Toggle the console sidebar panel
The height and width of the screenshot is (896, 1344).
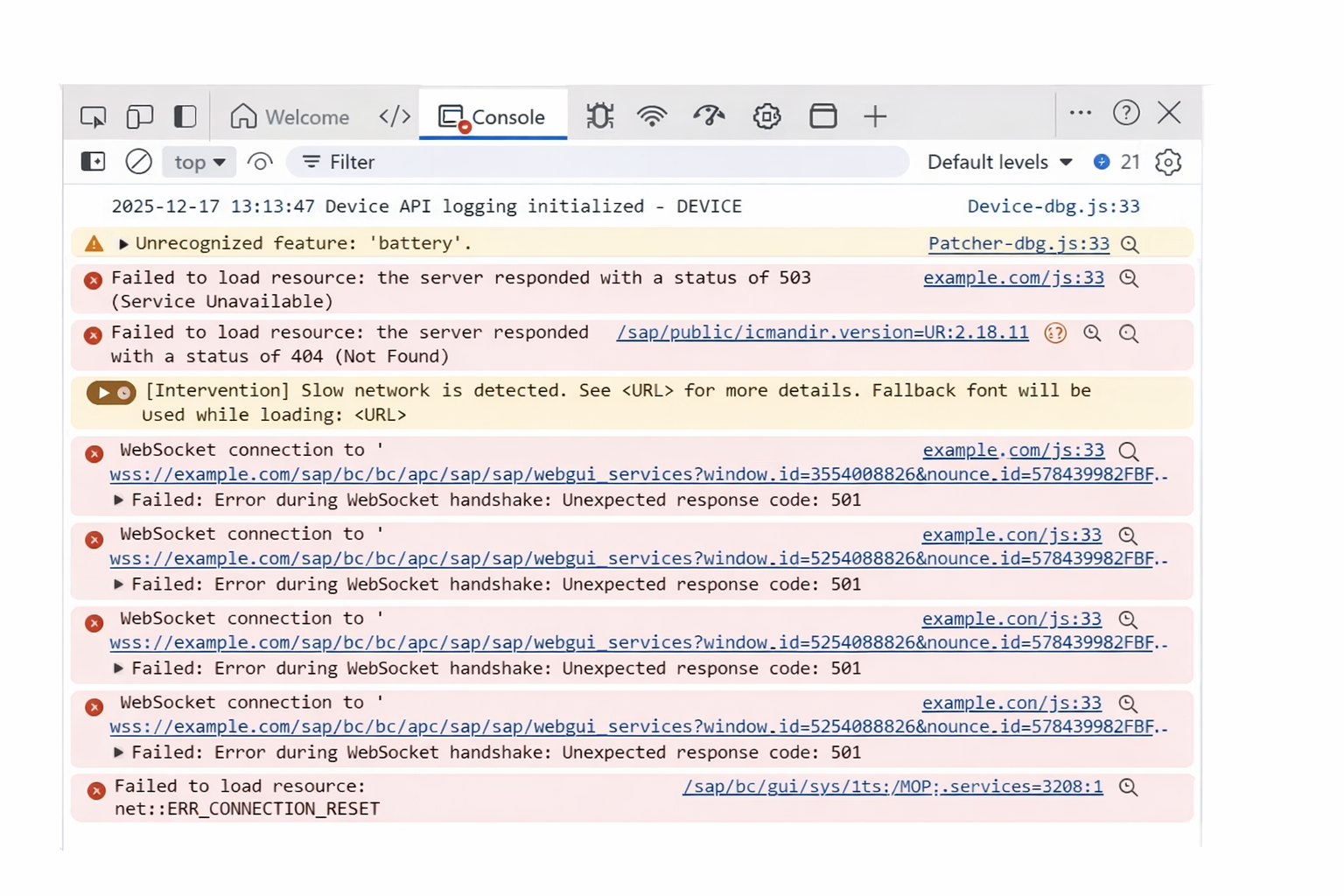tap(93, 162)
